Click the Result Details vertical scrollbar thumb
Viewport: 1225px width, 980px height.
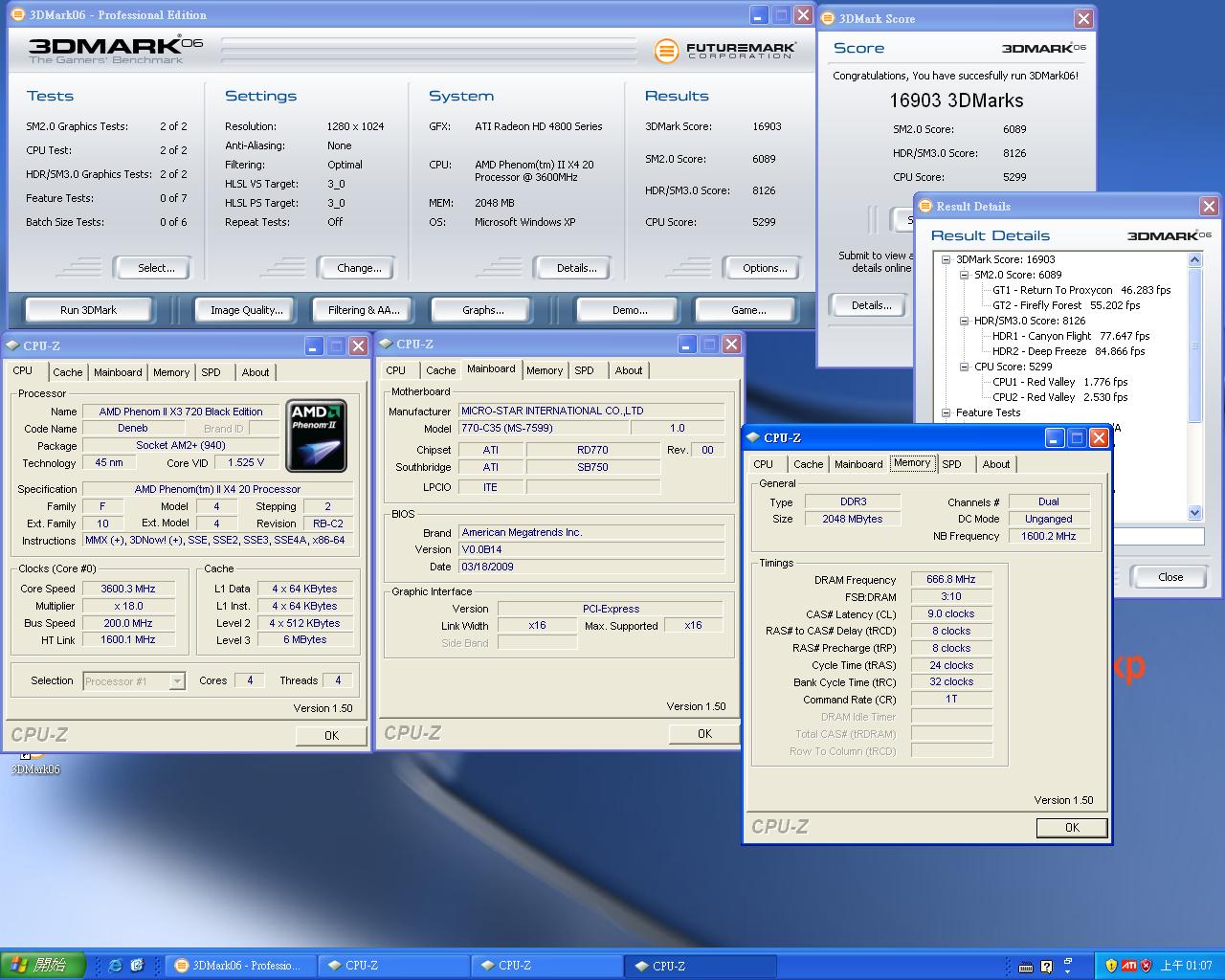[1194, 345]
